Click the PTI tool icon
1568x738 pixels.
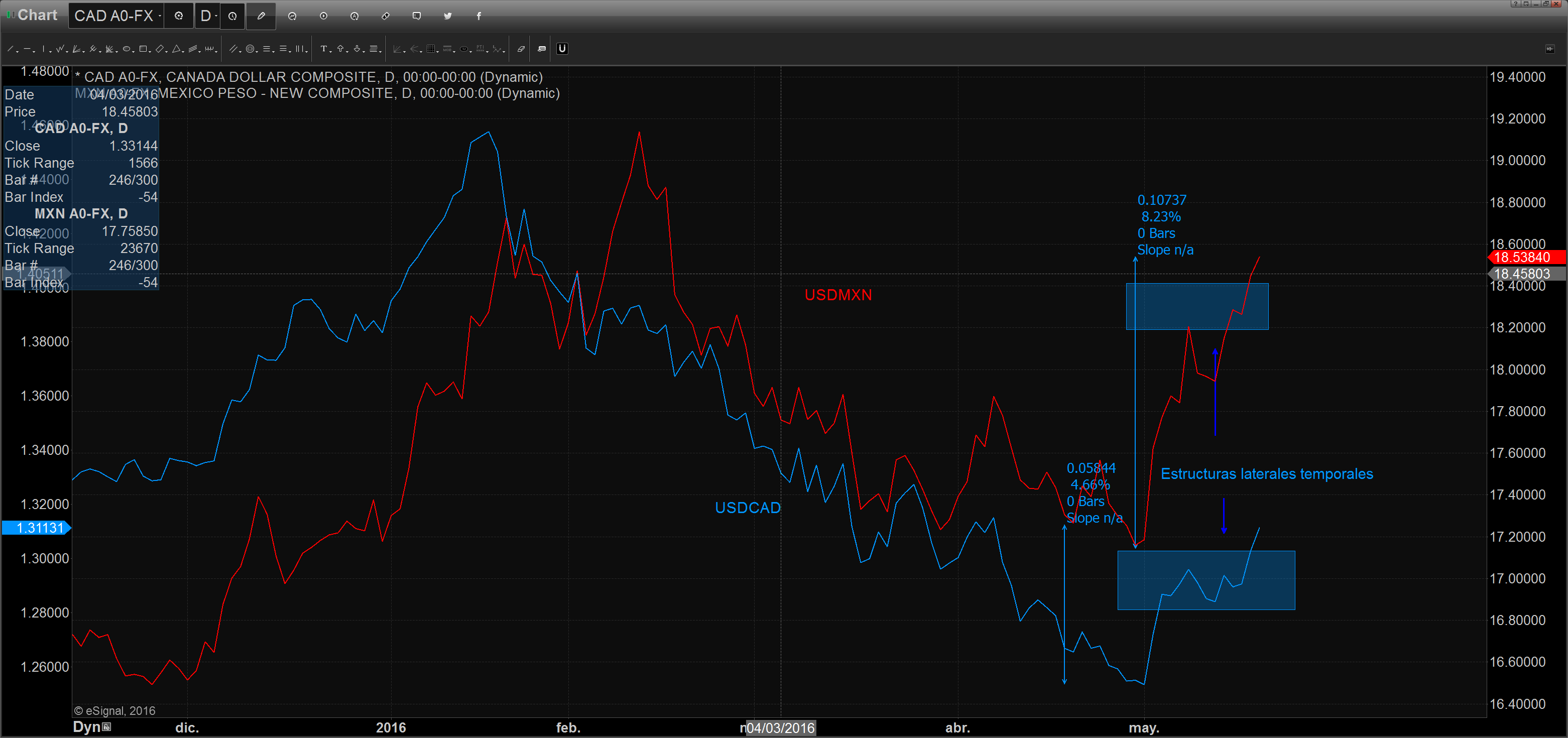(x=480, y=49)
